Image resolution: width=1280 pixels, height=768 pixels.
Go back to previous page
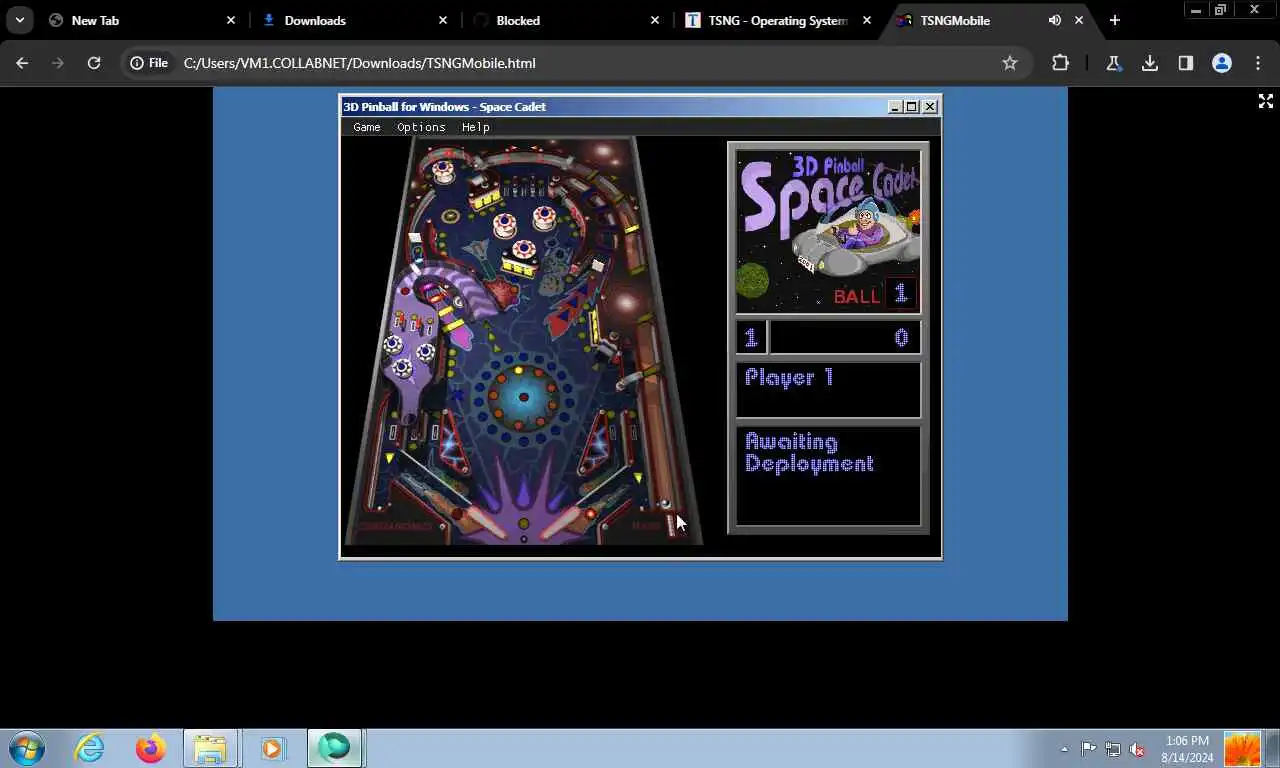tap(22, 63)
